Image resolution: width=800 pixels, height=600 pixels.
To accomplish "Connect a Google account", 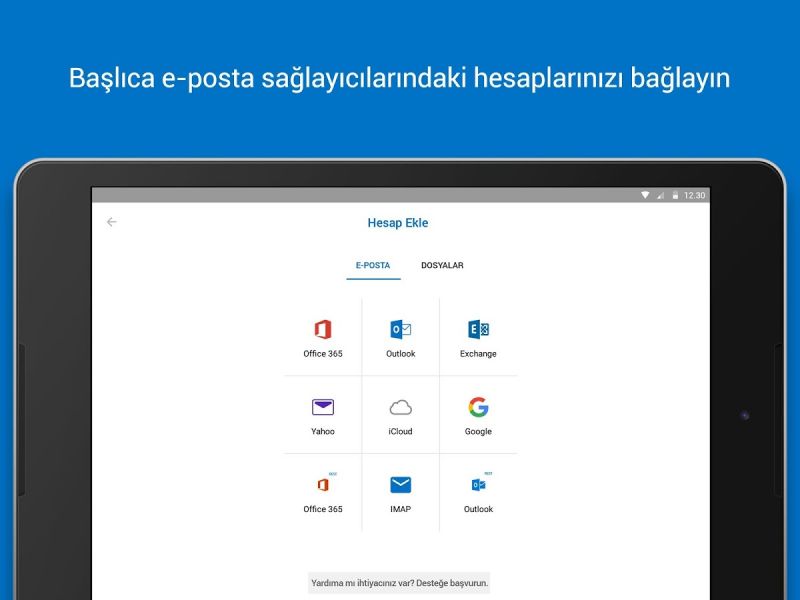I will click(x=478, y=407).
